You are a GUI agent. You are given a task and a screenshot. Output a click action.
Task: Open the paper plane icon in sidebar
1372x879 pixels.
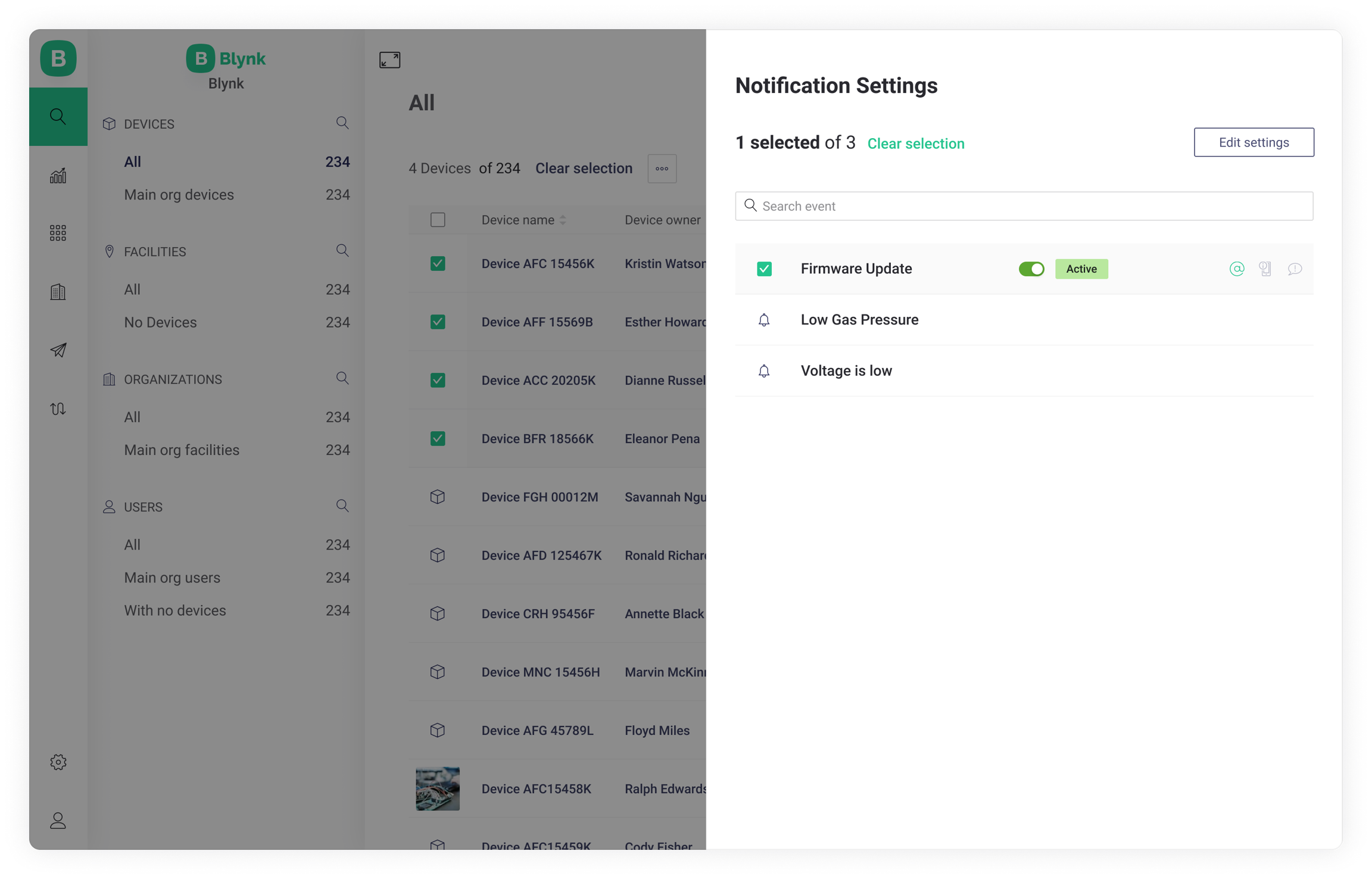coord(58,350)
